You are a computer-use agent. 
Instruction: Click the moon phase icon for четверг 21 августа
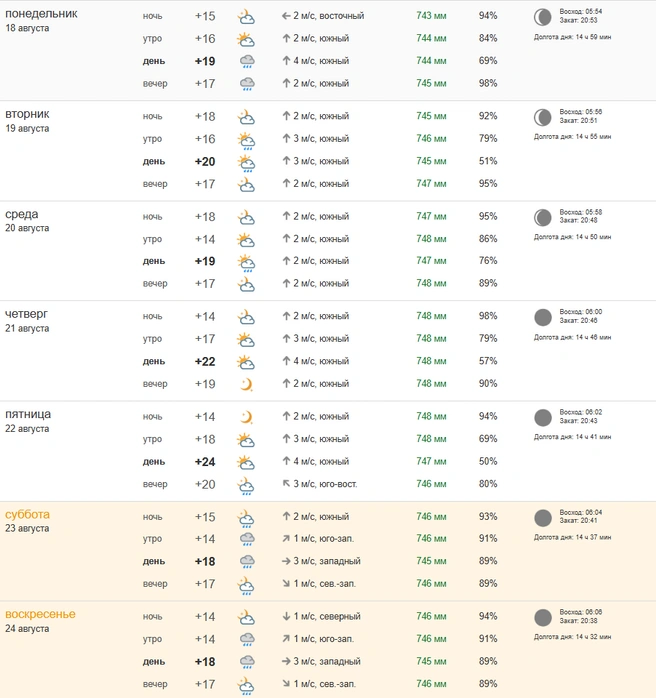click(543, 317)
